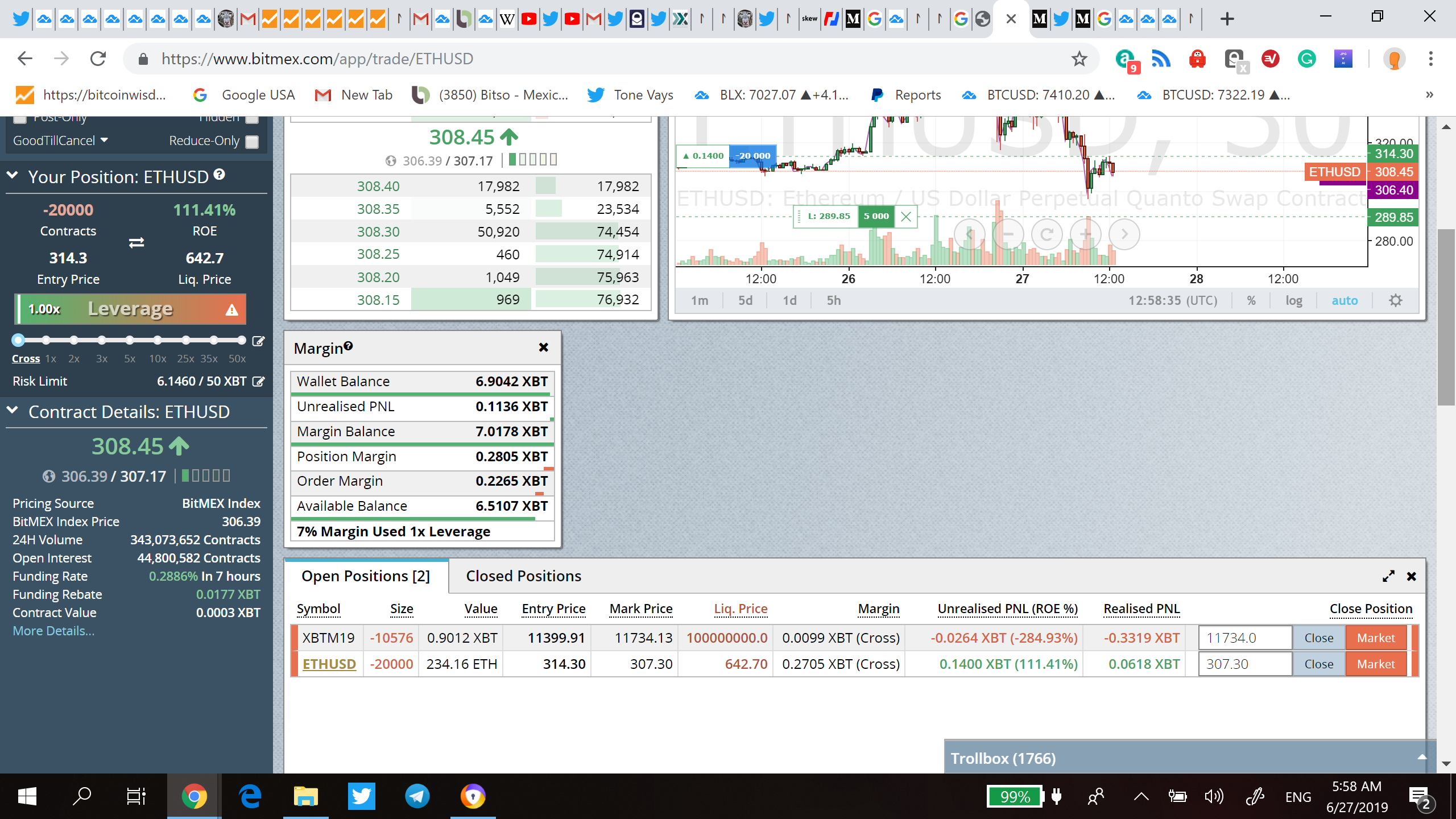The width and height of the screenshot is (1456, 819).
Task: Click the page vertical scrollbar
Action: [x=1446, y=317]
